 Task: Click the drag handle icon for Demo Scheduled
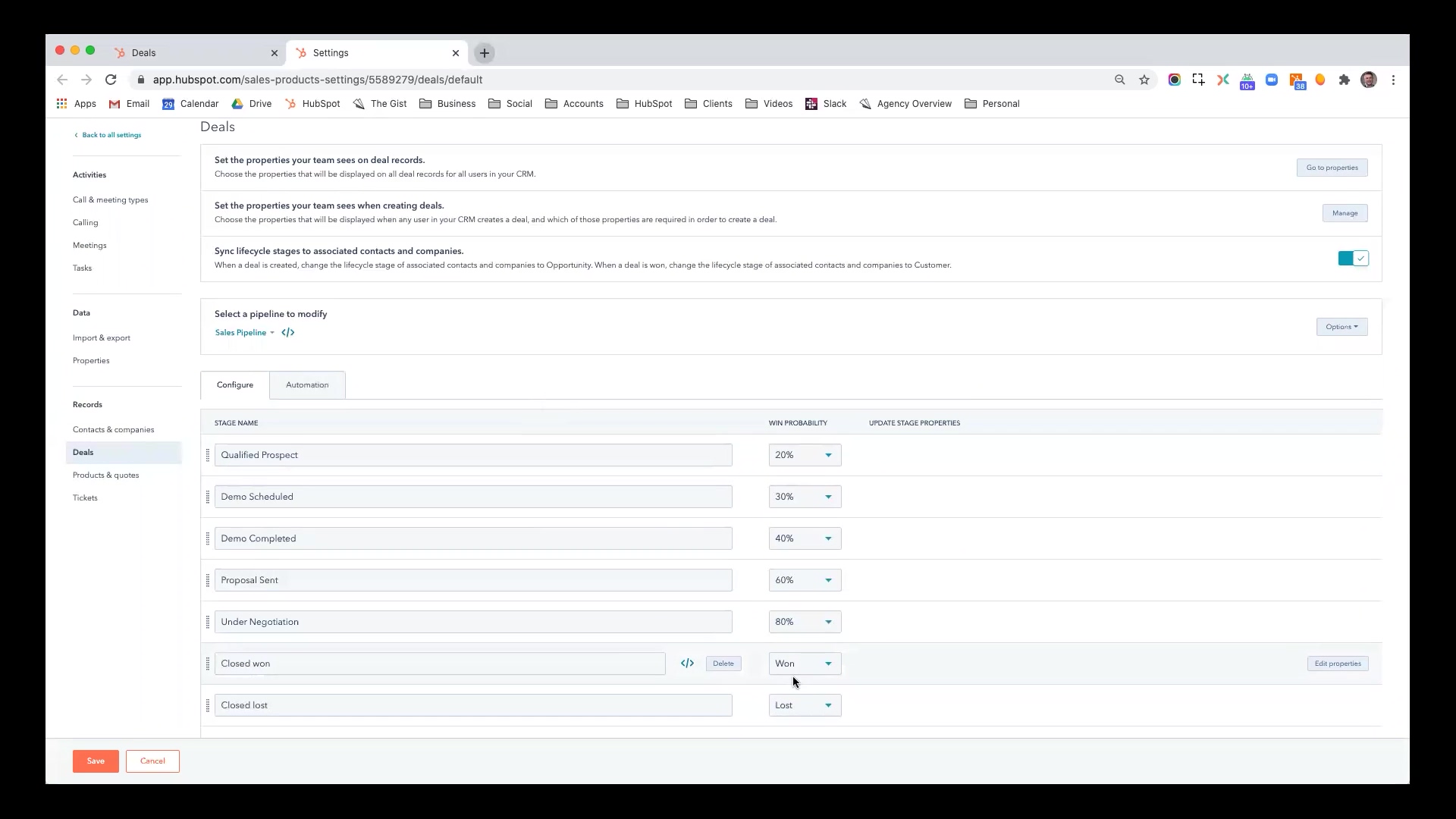click(x=207, y=497)
